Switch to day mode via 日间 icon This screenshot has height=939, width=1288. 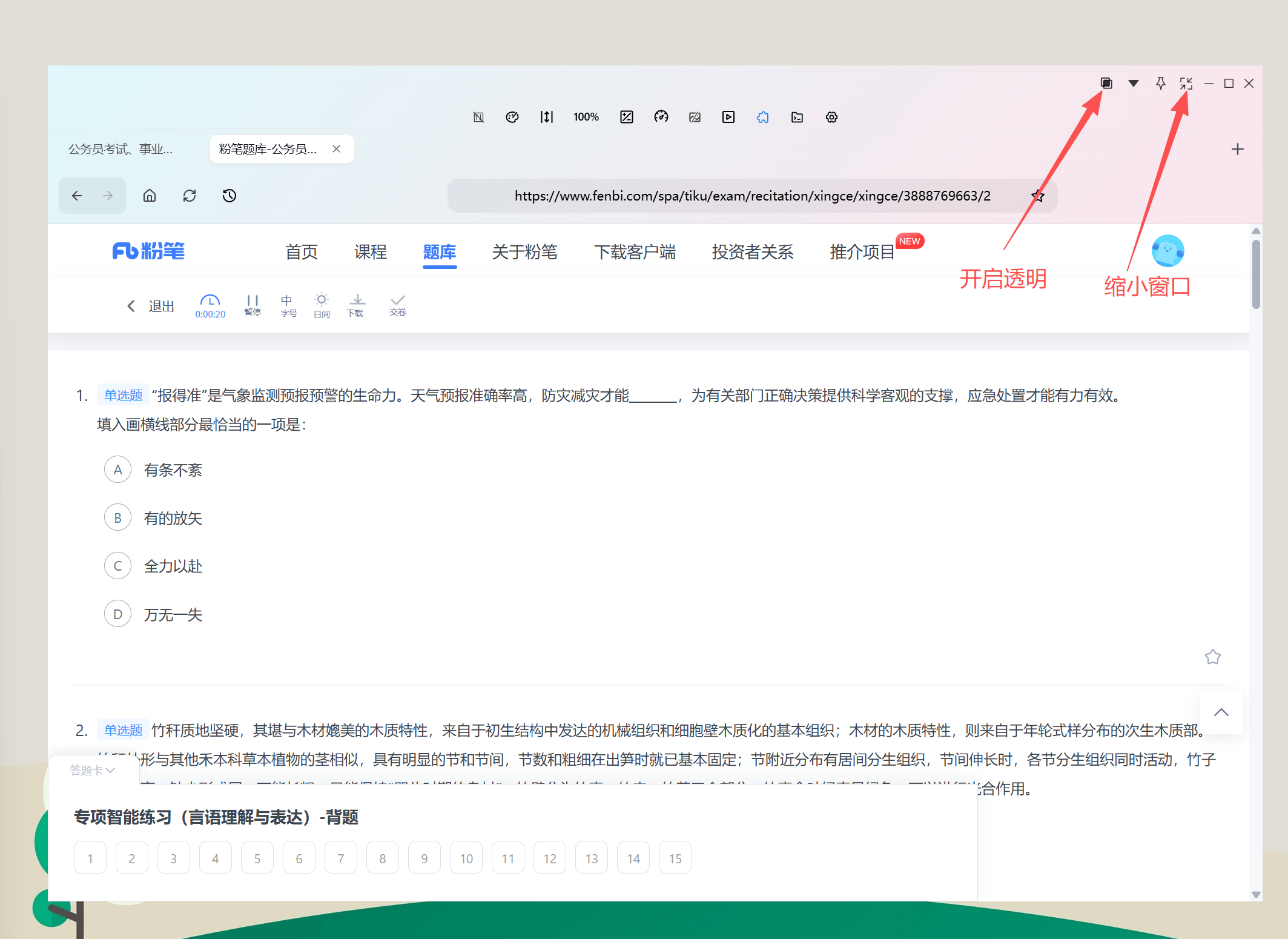pos(322,305)
